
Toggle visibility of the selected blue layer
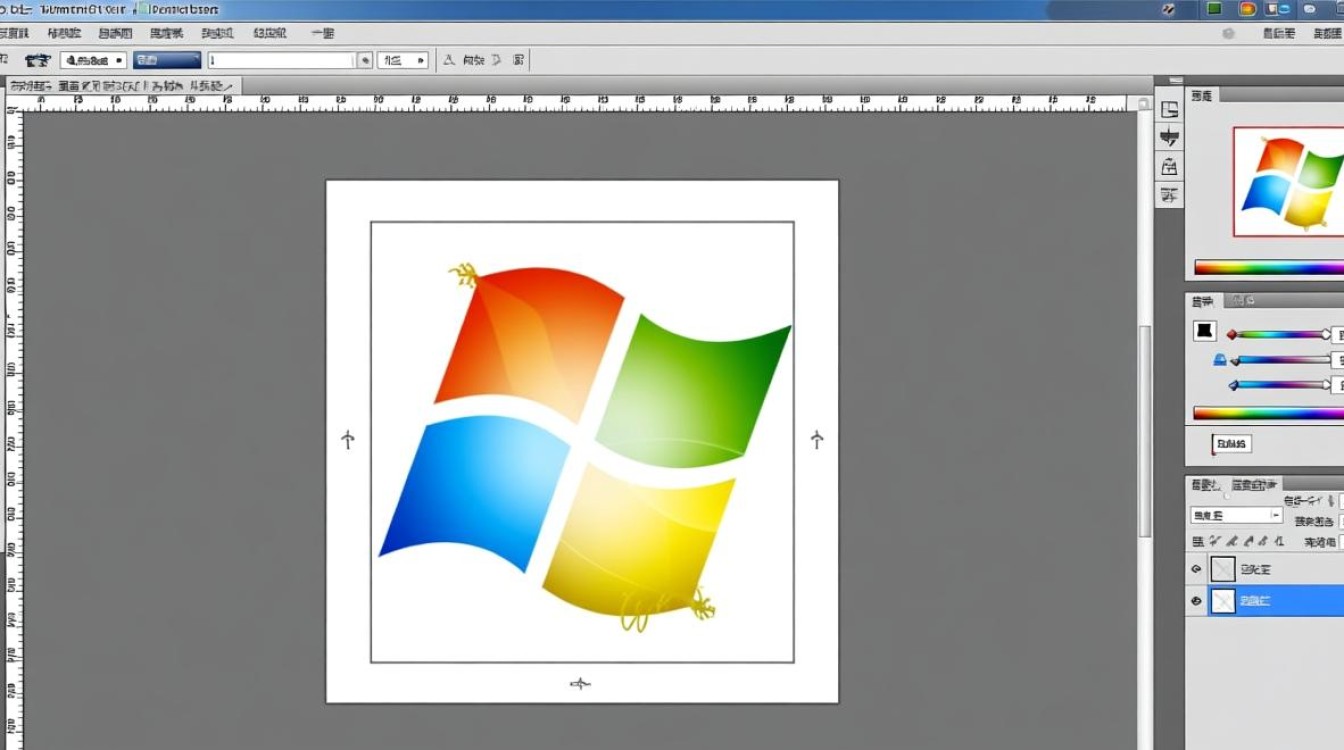point(1195,601)
